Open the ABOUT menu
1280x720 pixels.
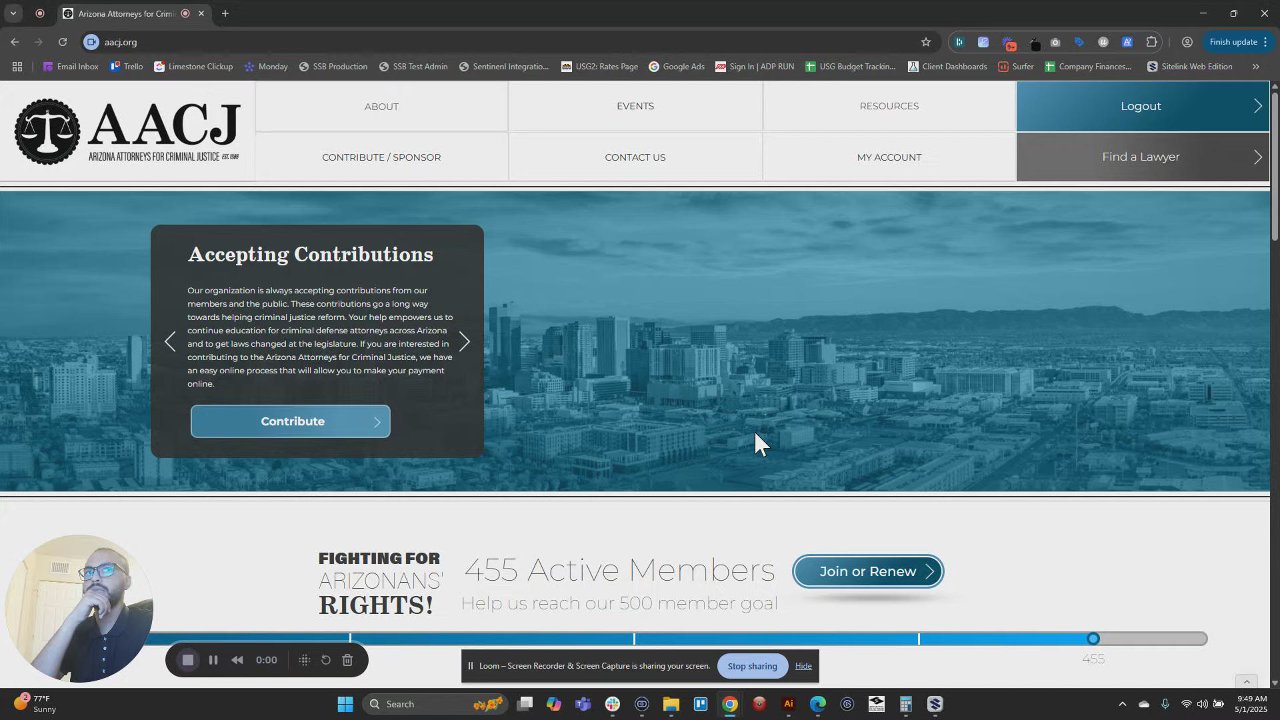click(381, 106)
